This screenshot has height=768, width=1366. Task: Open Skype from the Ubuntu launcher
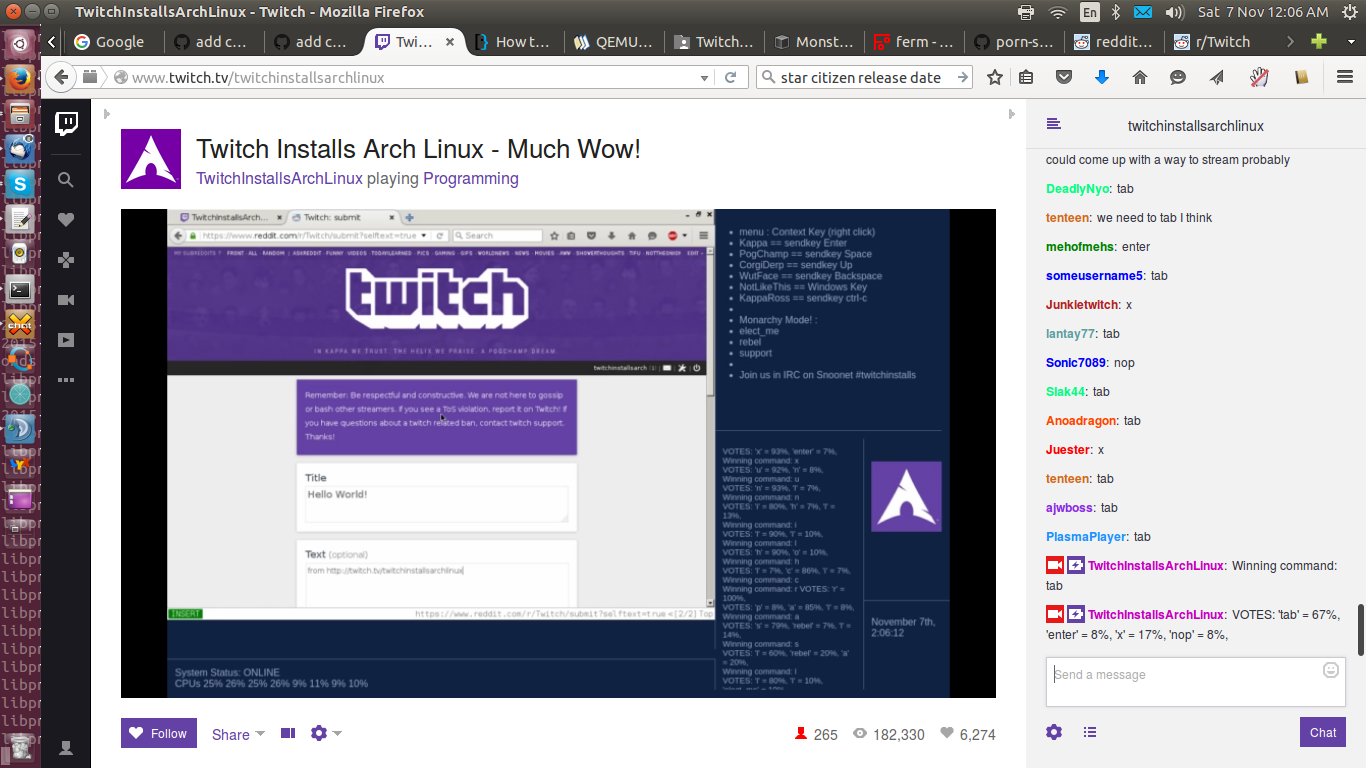(x=20, y=183)
